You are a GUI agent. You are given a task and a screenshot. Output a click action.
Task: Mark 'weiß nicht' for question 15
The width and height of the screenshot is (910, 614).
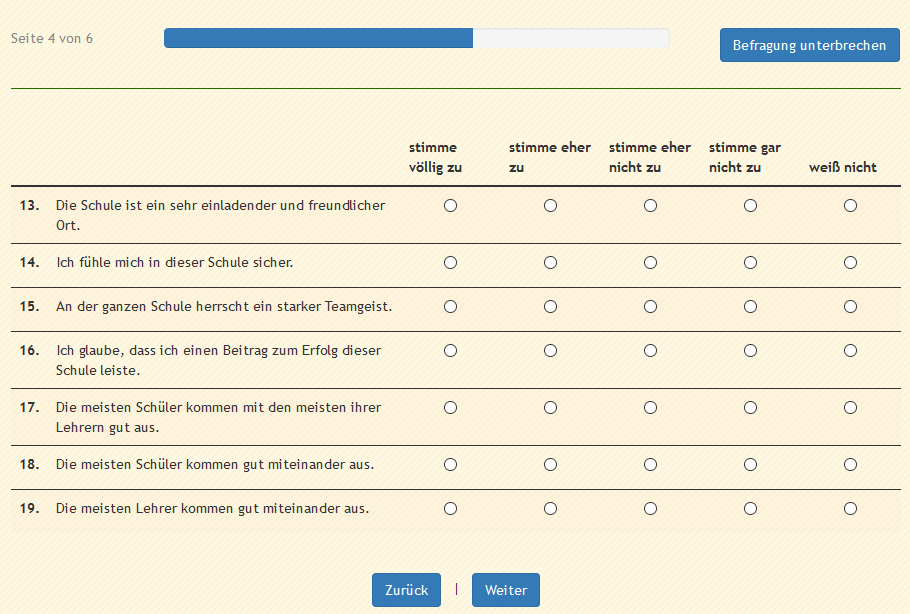(850, 306)
